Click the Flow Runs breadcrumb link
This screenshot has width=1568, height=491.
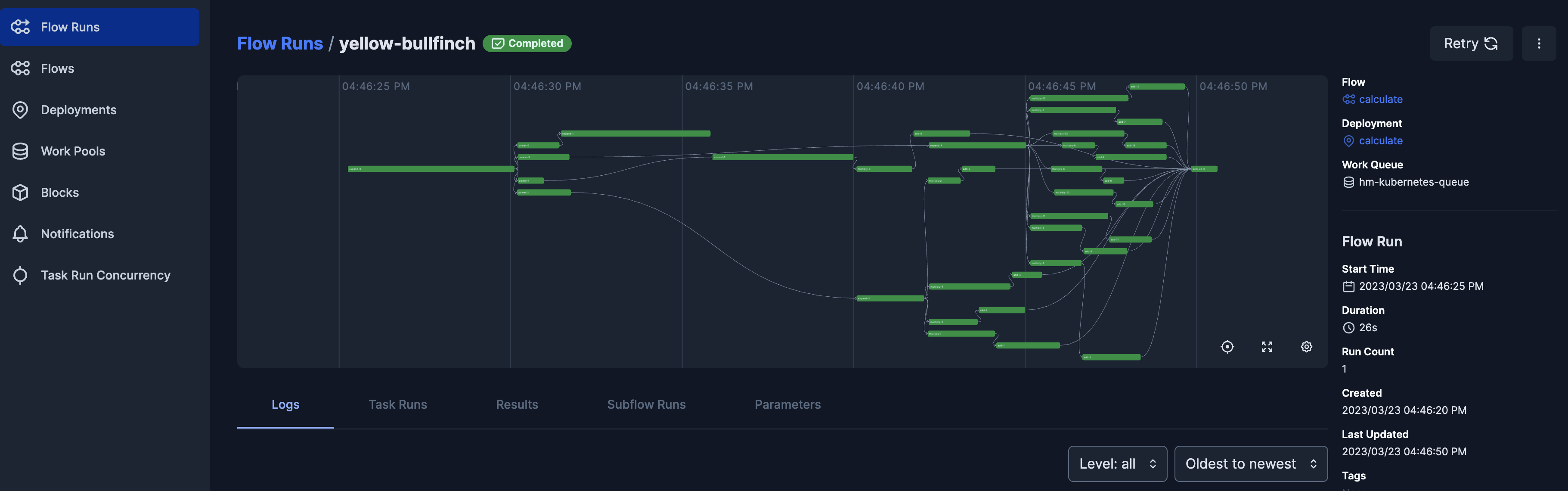point(279,43)
